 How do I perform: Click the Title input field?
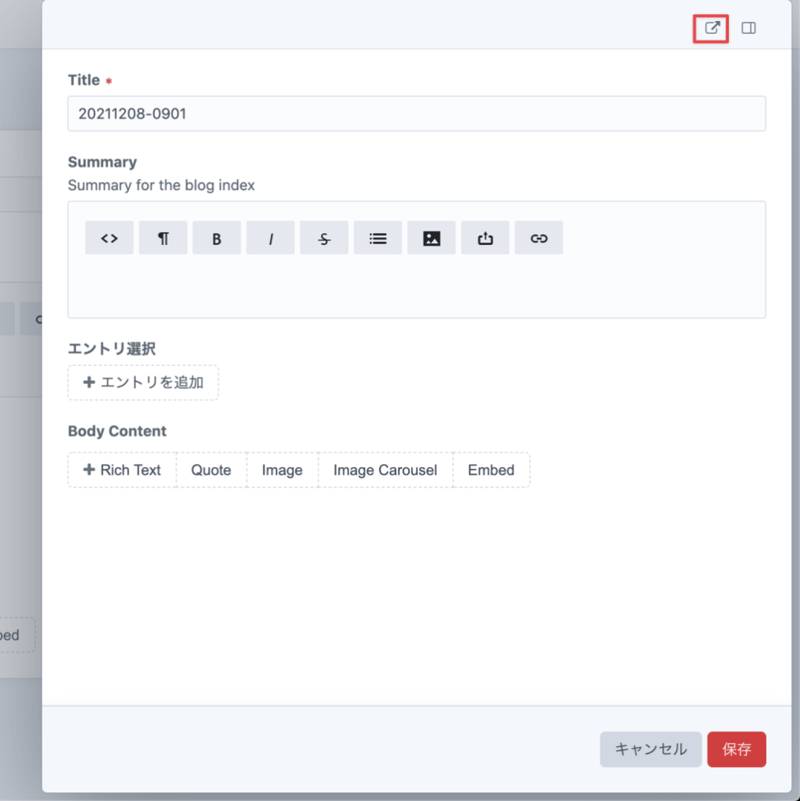tap(416, 114)
